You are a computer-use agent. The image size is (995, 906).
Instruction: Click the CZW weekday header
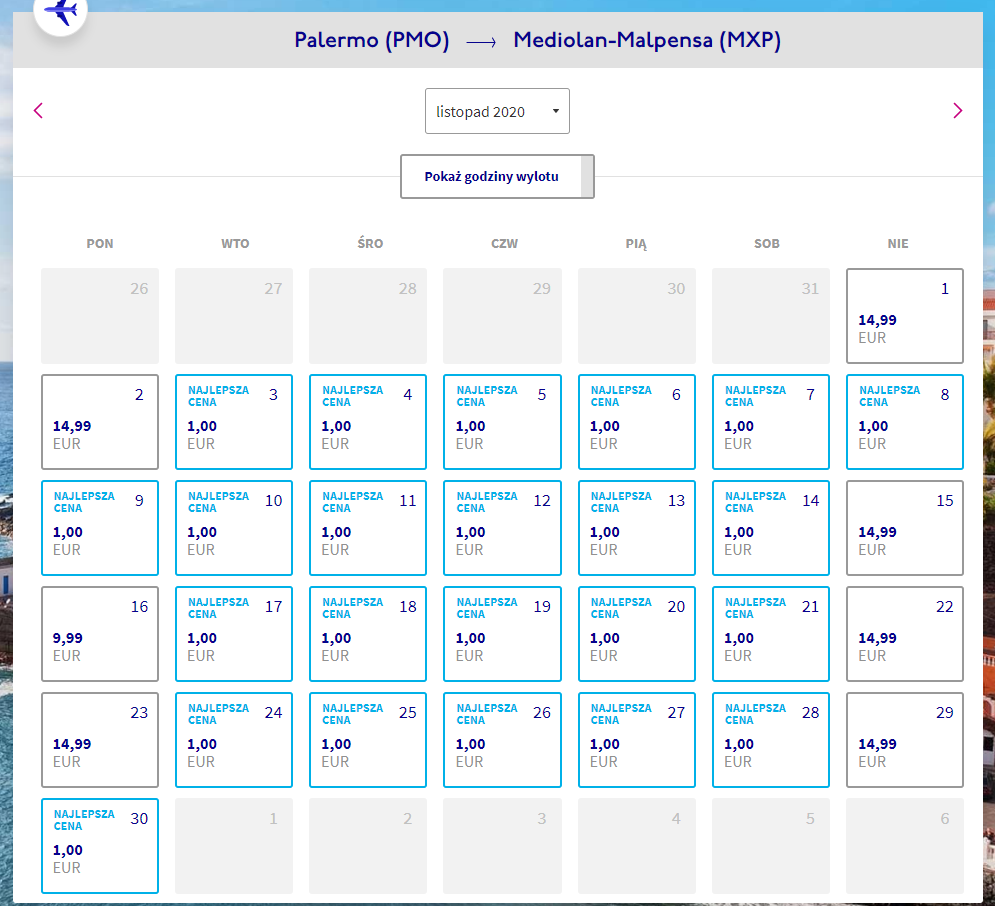tap(504, 244)
